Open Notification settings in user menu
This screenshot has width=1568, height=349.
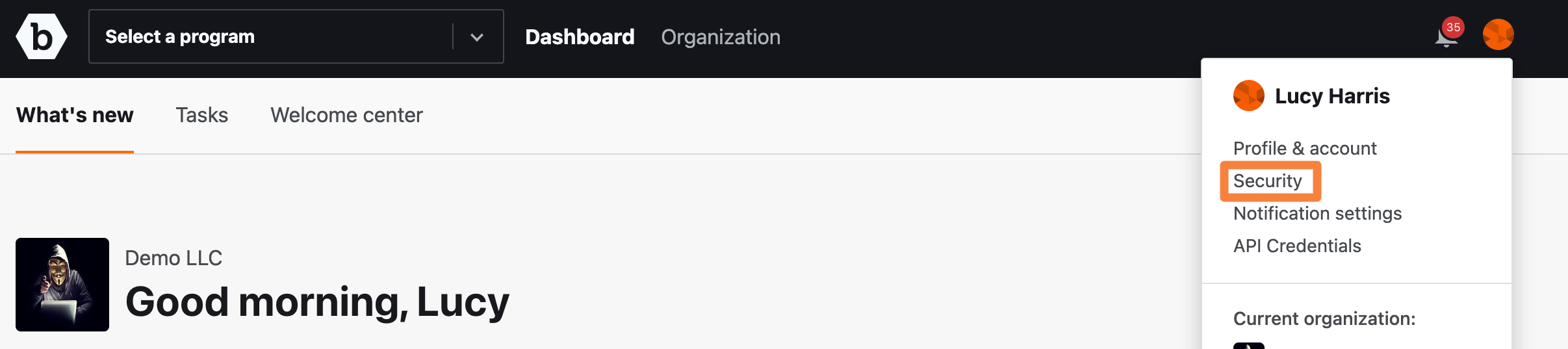(1317, 213)
